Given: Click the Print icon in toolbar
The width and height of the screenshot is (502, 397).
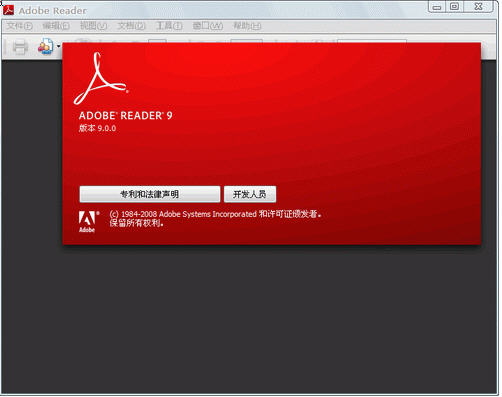Looking at the screenshot, I should (x=20, y=46).
